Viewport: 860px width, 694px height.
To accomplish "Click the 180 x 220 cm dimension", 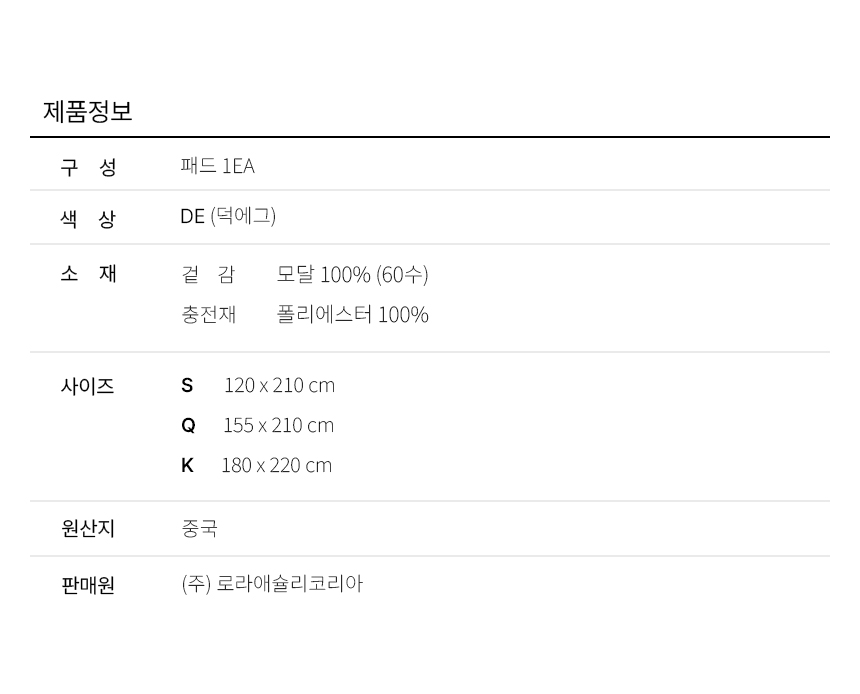I will coord(276,465).
